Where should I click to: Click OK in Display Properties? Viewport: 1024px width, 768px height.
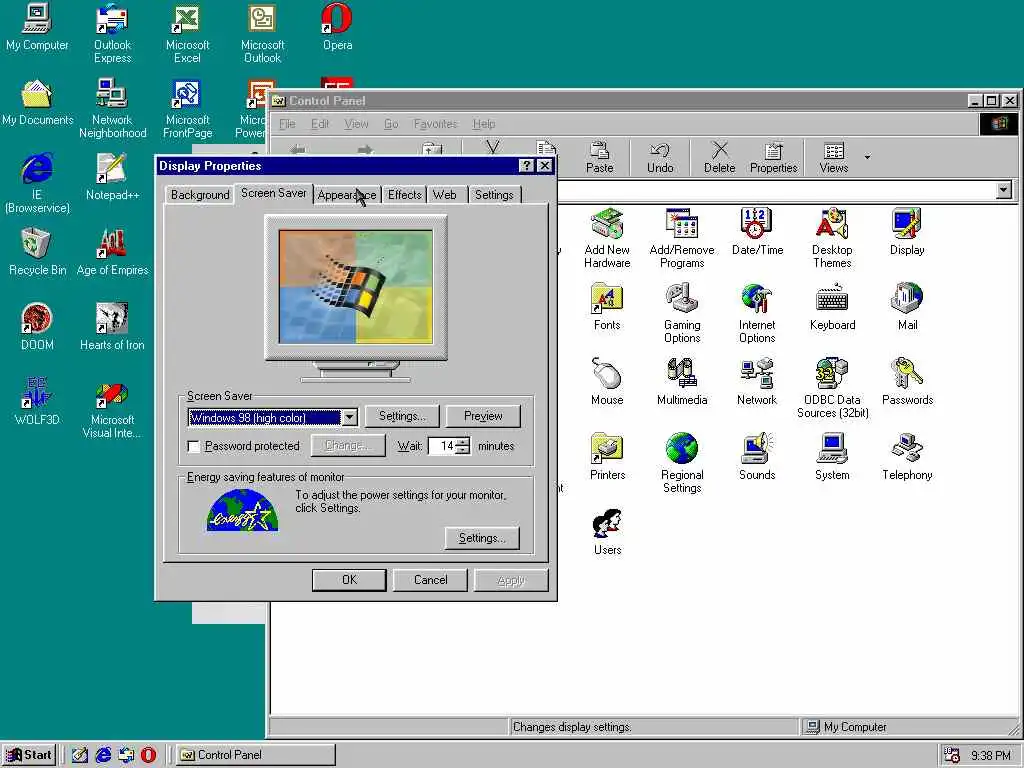[349, 580]
